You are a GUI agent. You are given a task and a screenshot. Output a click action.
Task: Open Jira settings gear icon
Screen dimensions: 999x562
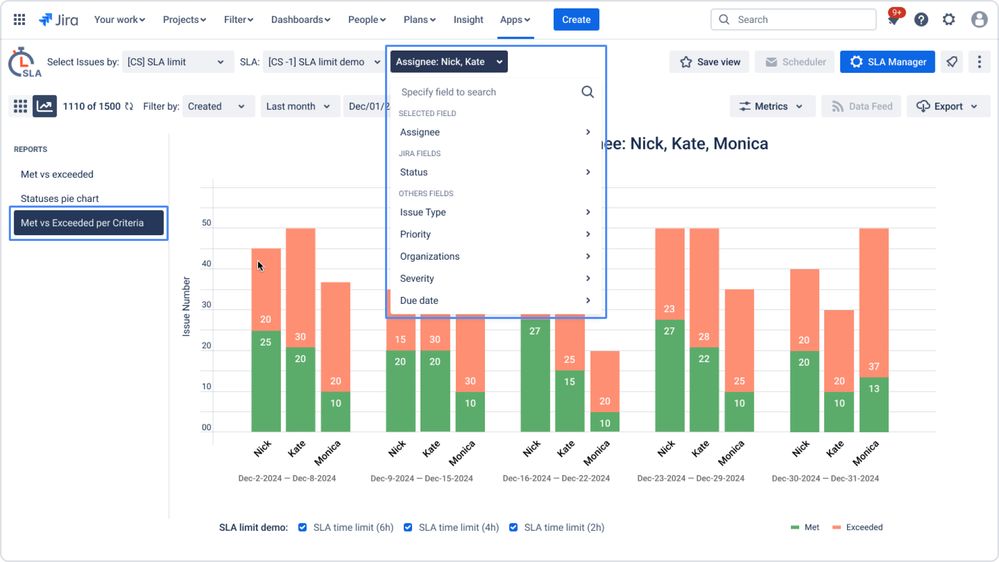(x=949, y=20)
